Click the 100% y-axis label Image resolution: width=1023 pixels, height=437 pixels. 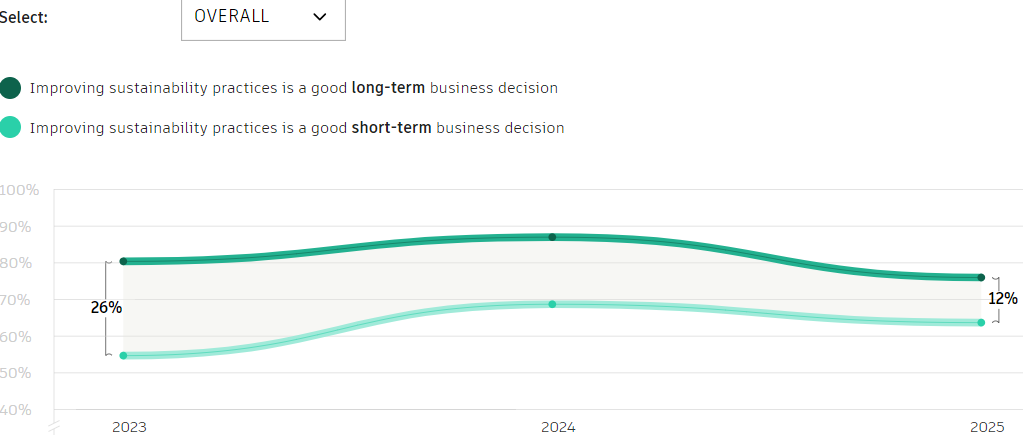[20, 190]
